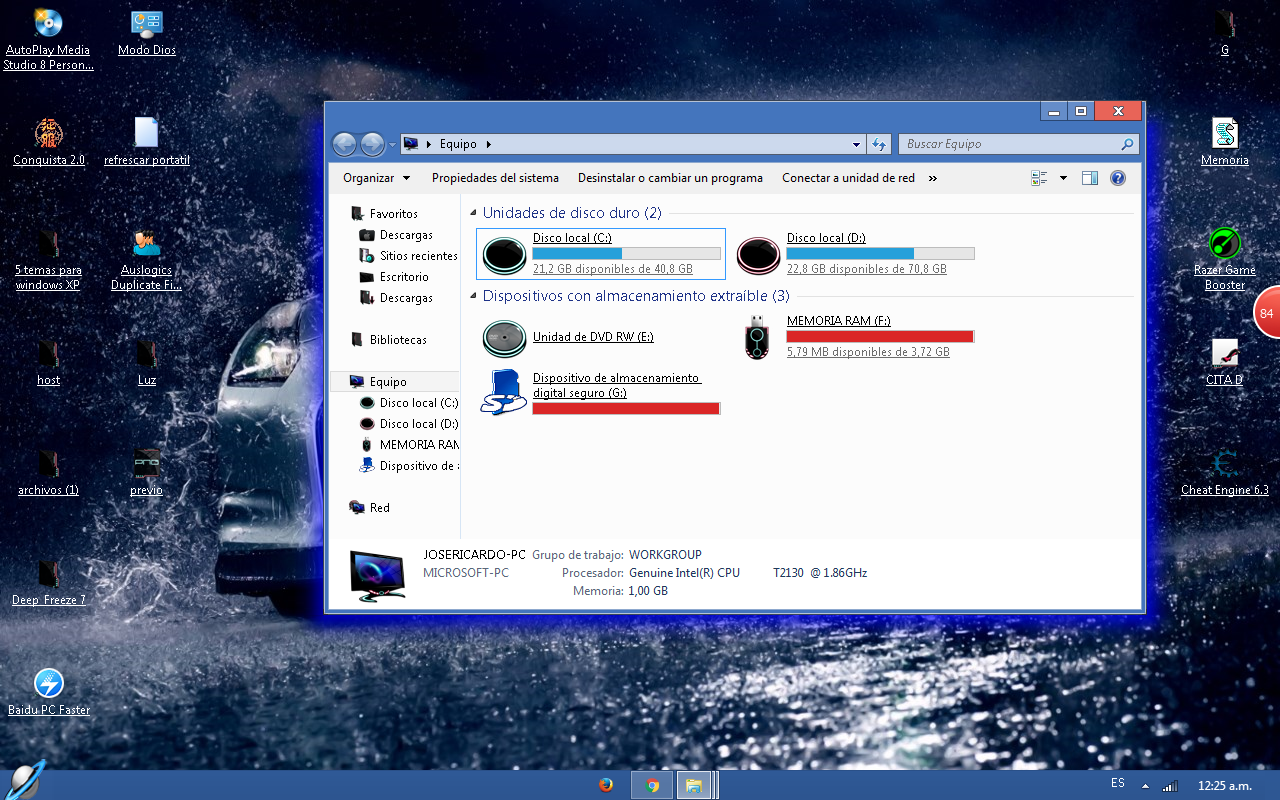Viewport: 1280px width, 800px height.
Task: Click the MEMORIA RAM (F:) red usage bar
Action: pyautogui.click(x=880, y=337)
